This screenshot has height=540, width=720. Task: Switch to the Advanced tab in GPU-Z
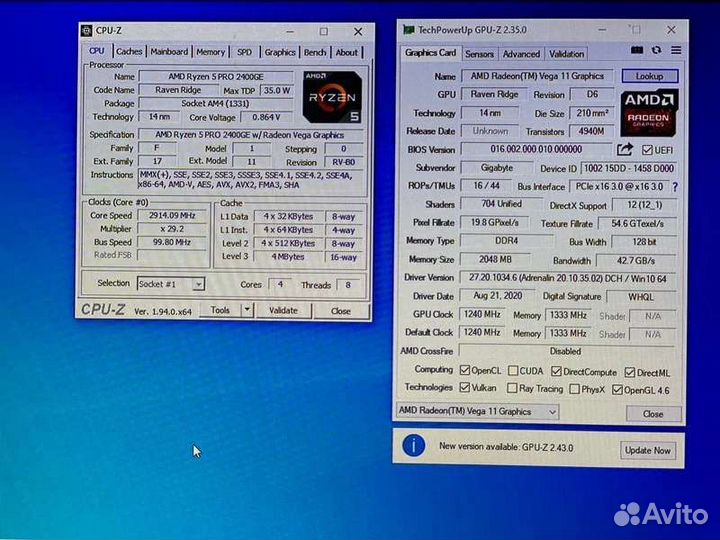(521, 54)
